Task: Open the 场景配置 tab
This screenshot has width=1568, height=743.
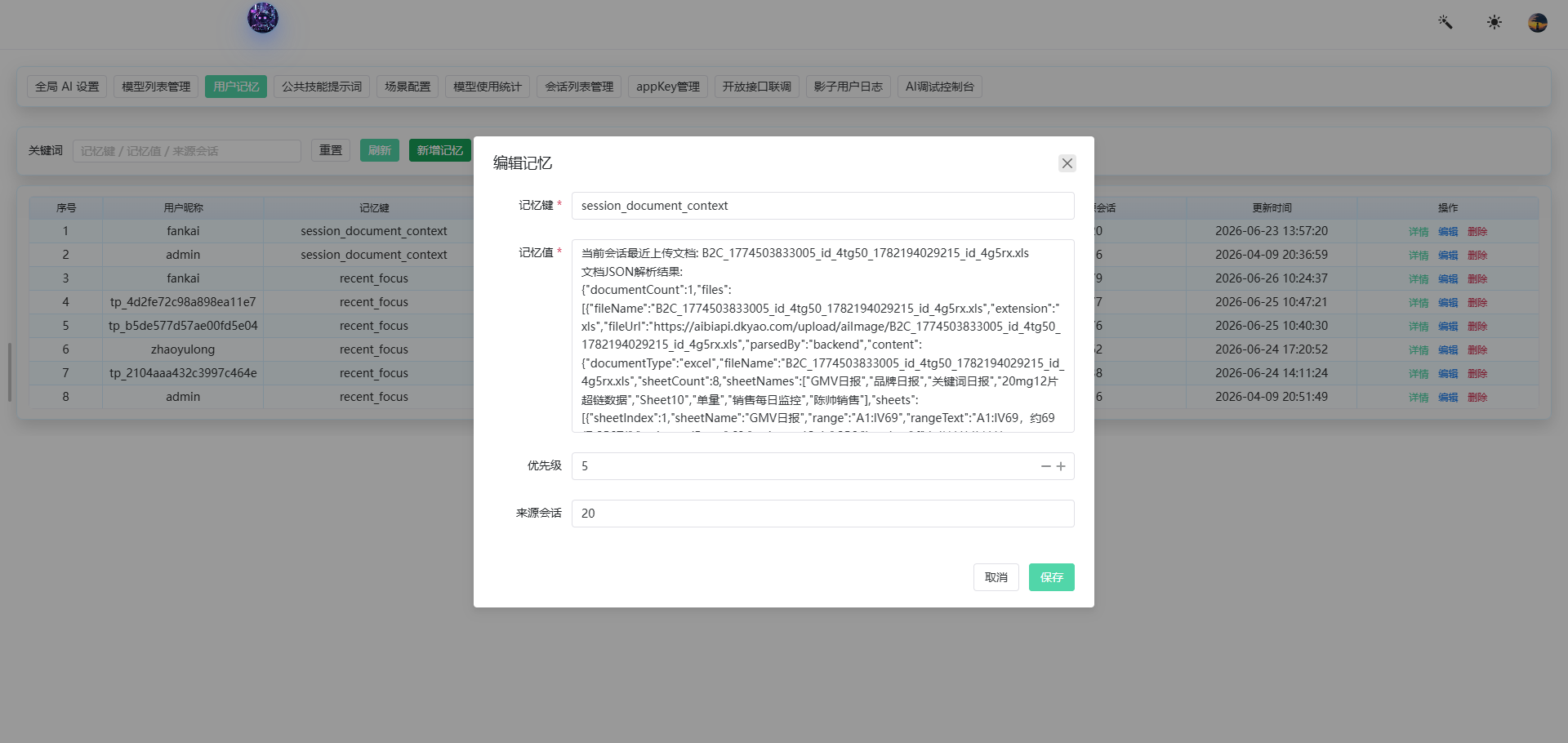Action: (408, 87)
